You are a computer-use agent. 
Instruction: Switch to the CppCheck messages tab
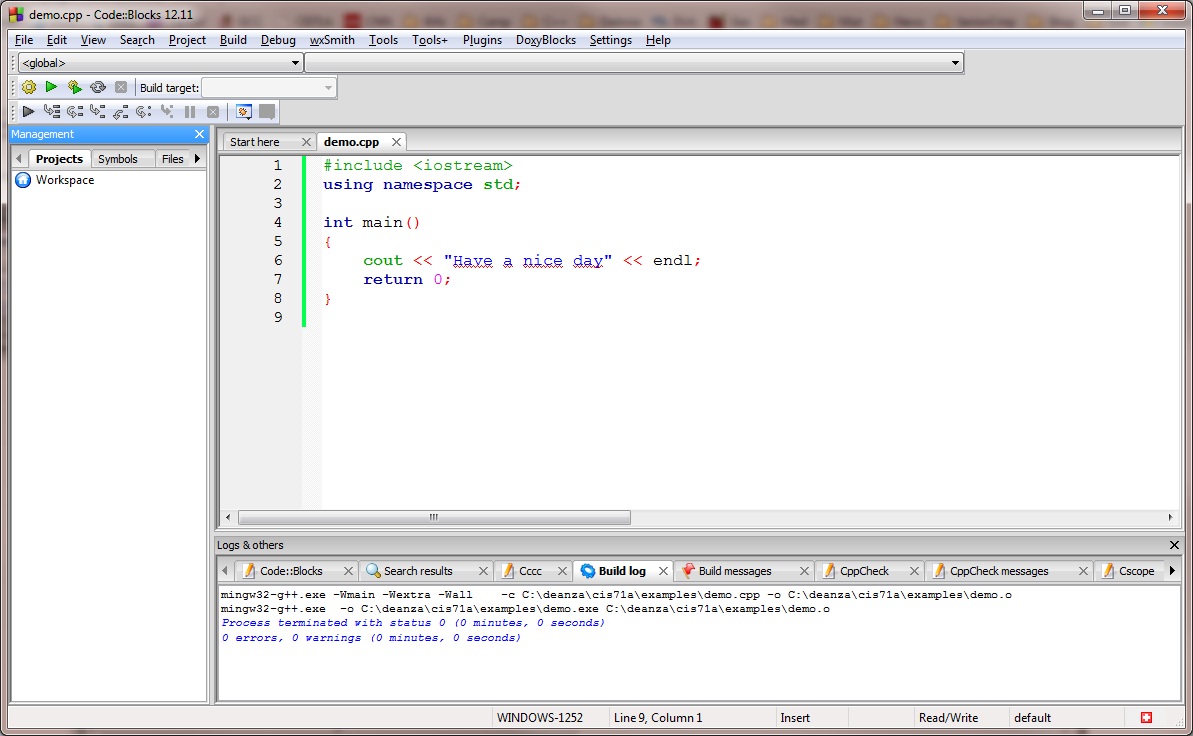click(998, 571)
